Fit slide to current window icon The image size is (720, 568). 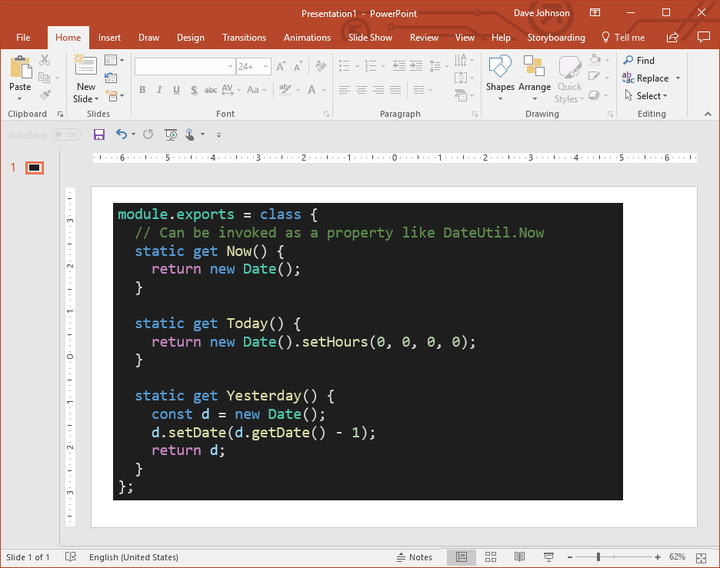click(700, 557)
